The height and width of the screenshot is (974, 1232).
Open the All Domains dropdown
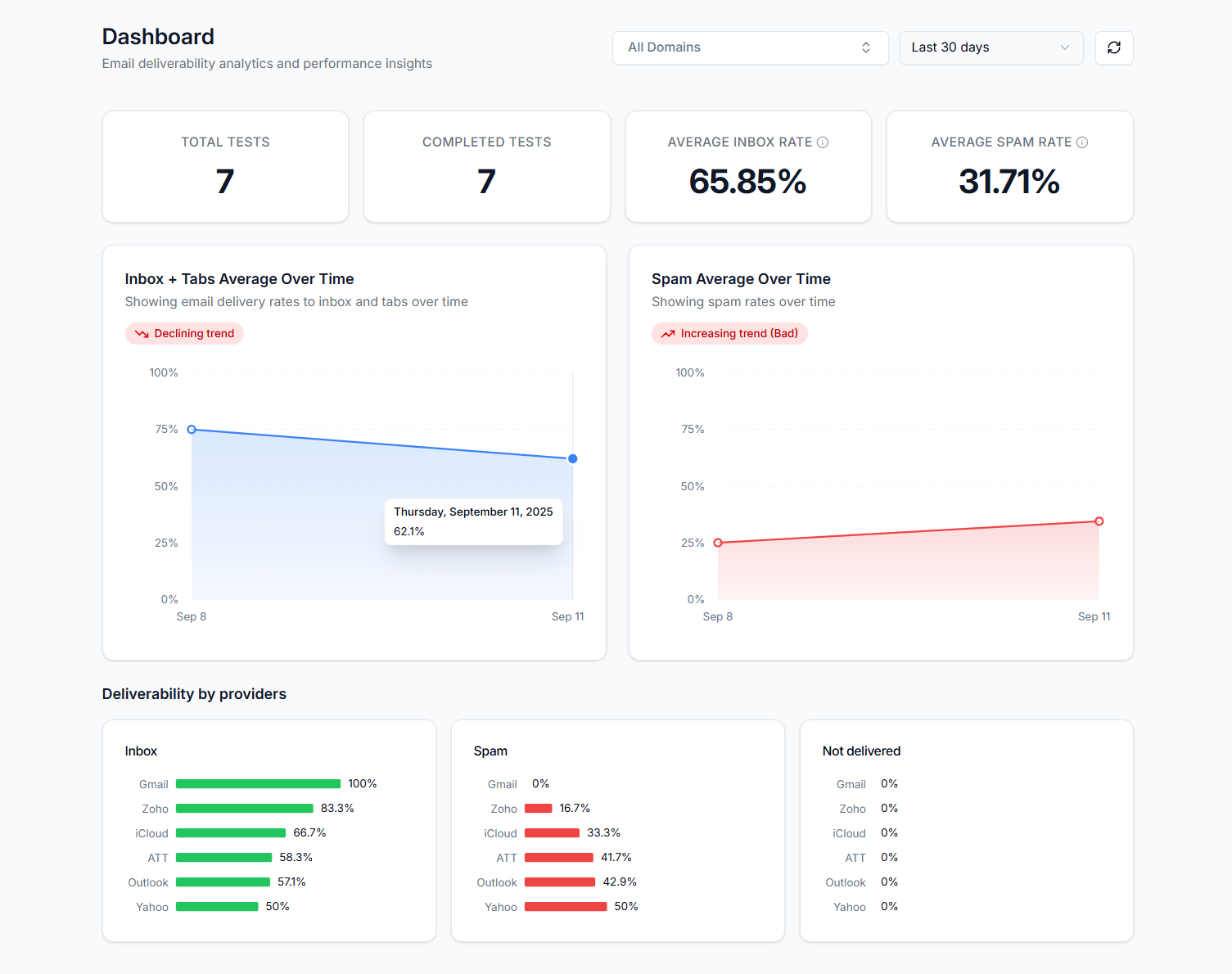click(x=749, y=47)
